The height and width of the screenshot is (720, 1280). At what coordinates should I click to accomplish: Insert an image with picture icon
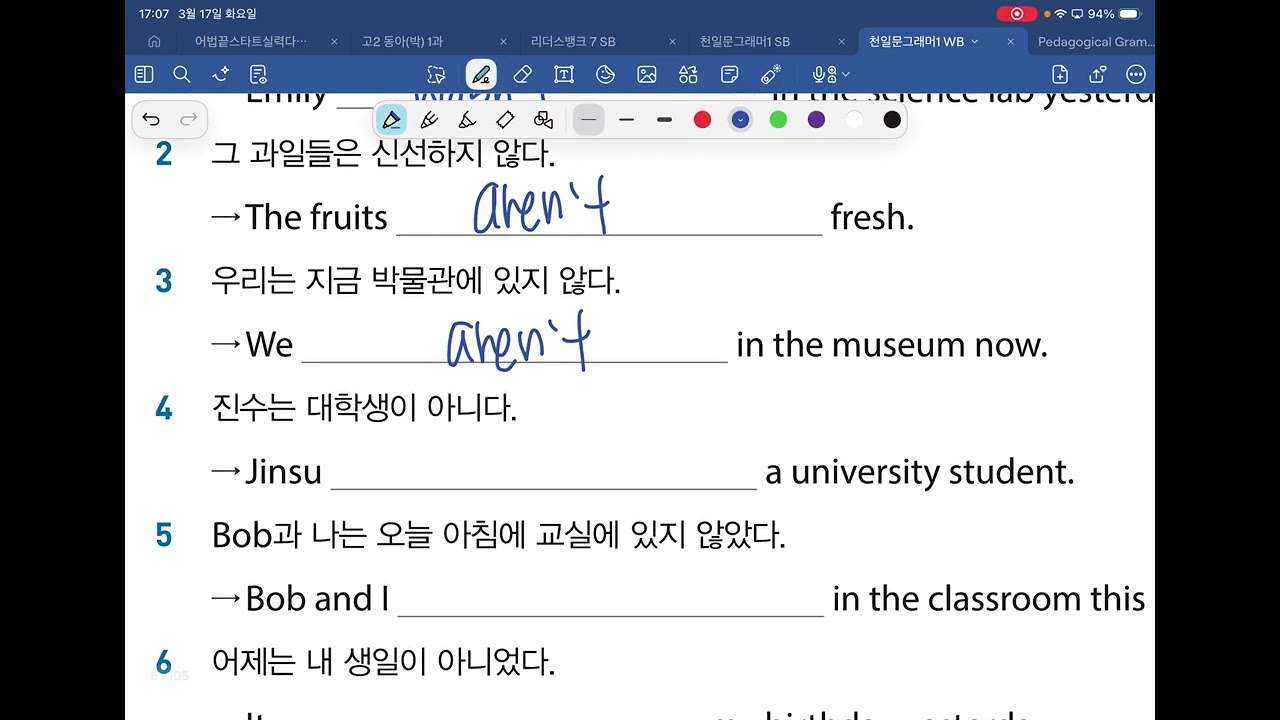(x=647, y=74)
